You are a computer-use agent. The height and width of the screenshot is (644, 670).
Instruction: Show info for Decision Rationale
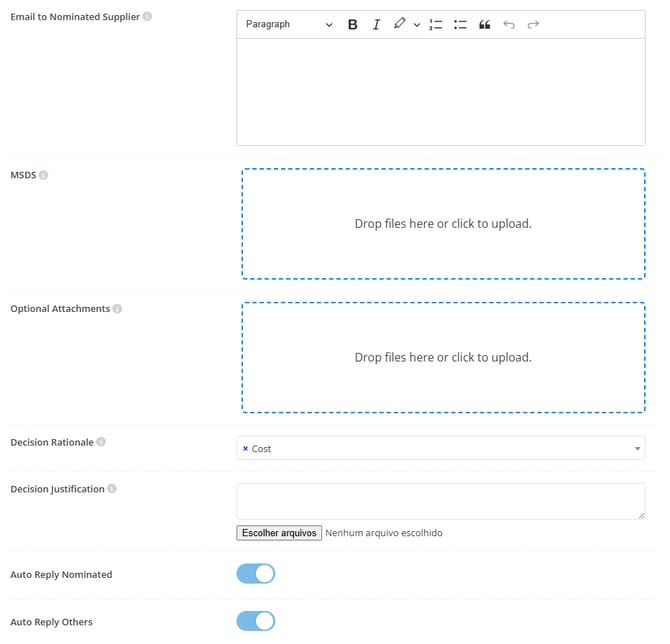point(101,442)
